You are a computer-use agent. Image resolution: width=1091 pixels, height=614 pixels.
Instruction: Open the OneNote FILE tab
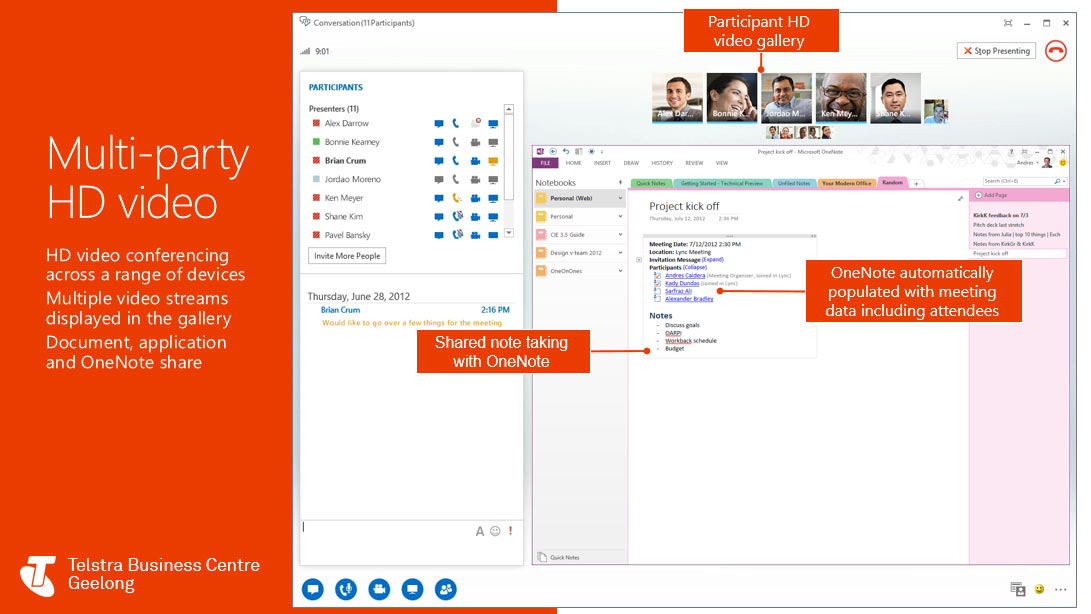[x=546, y=163]
